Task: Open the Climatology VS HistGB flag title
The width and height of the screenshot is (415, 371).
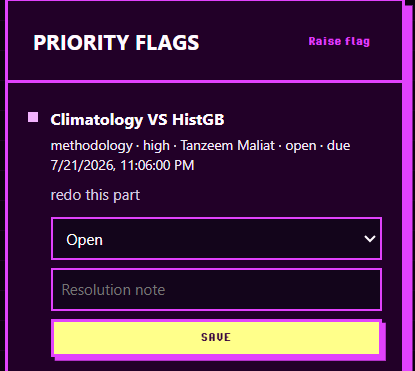Action: [137, 120]
